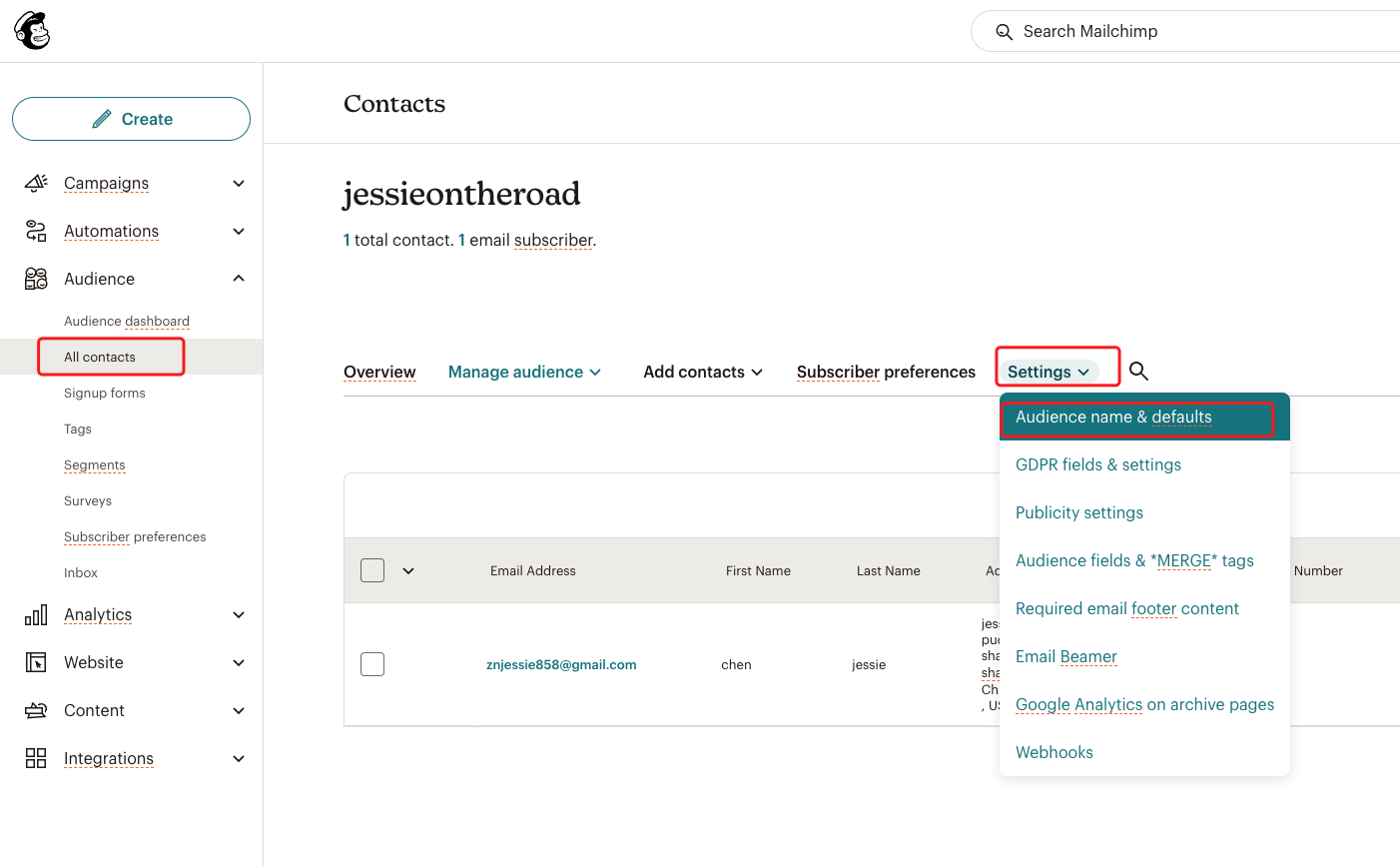Open bulk-select dropdown arrow next to header checkbox
This screenshot has height=867, width=1400.
point(408,570)
